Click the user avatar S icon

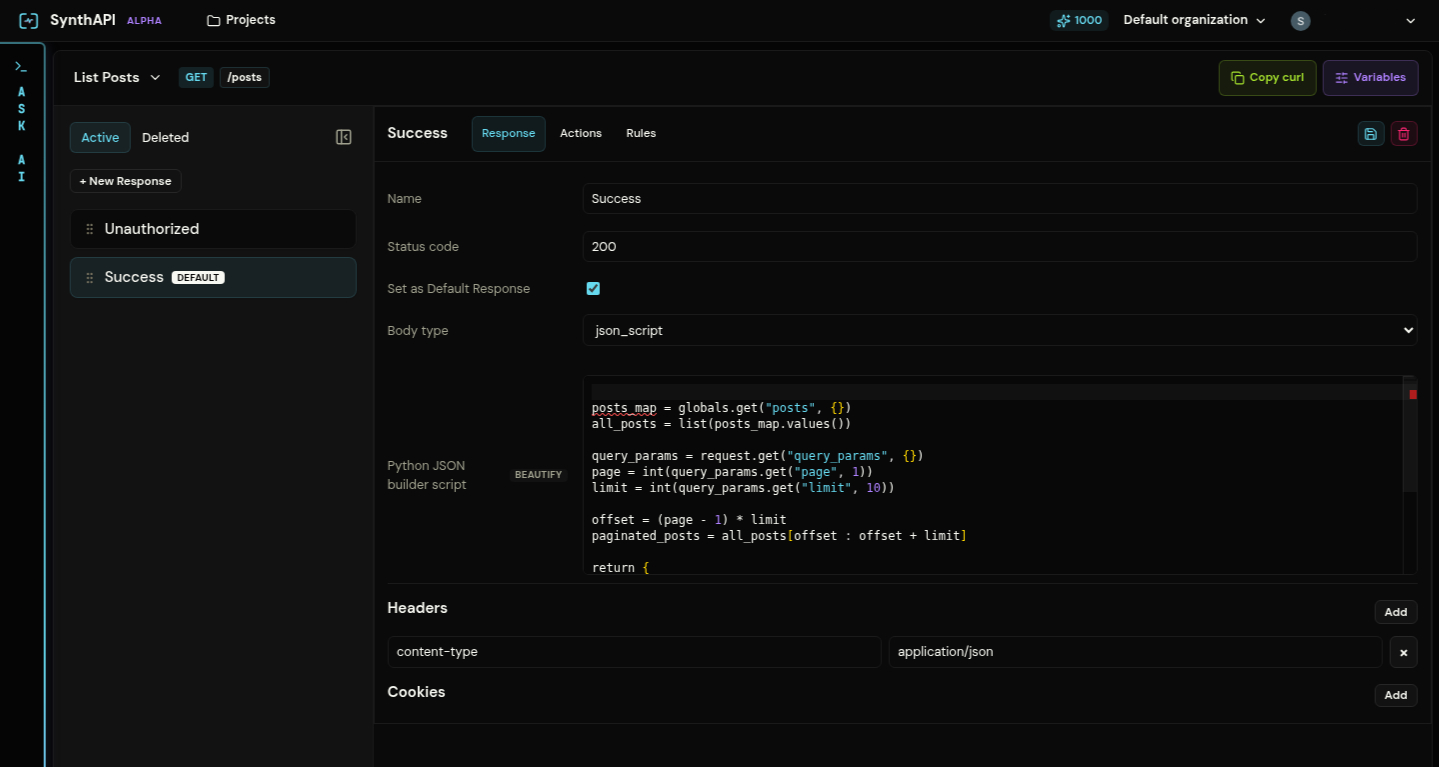coord(1300,21)
